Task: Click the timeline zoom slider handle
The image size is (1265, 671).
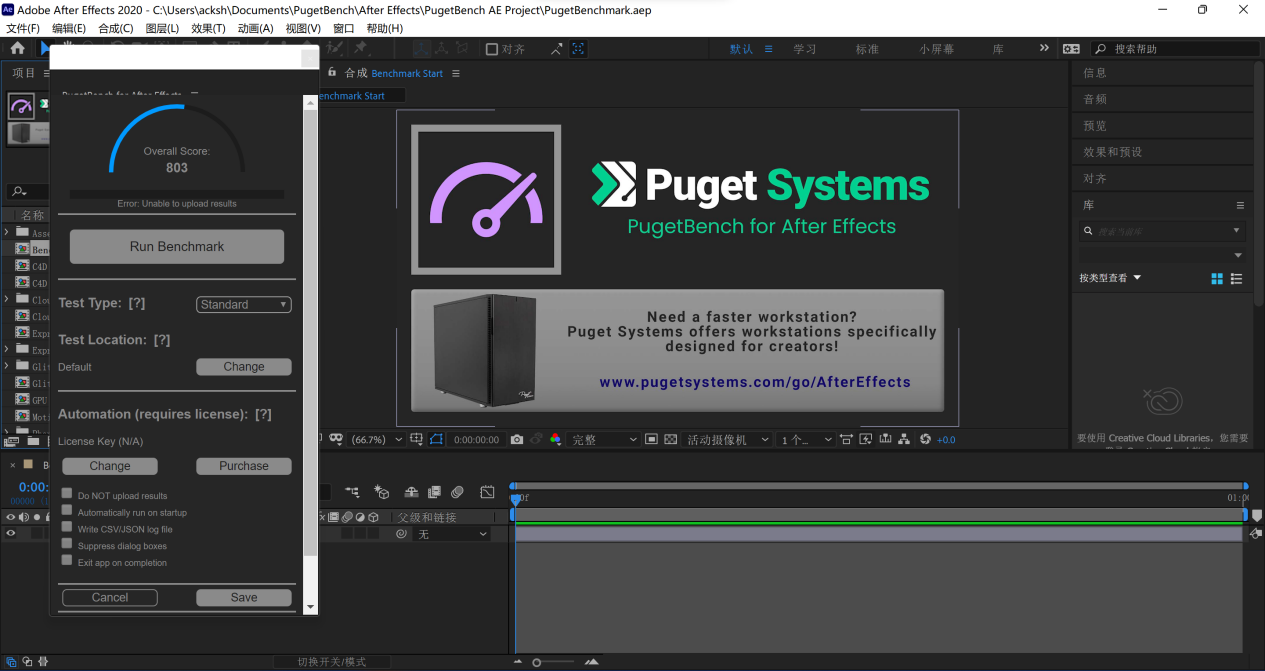Action: click(x=537, y=662)
